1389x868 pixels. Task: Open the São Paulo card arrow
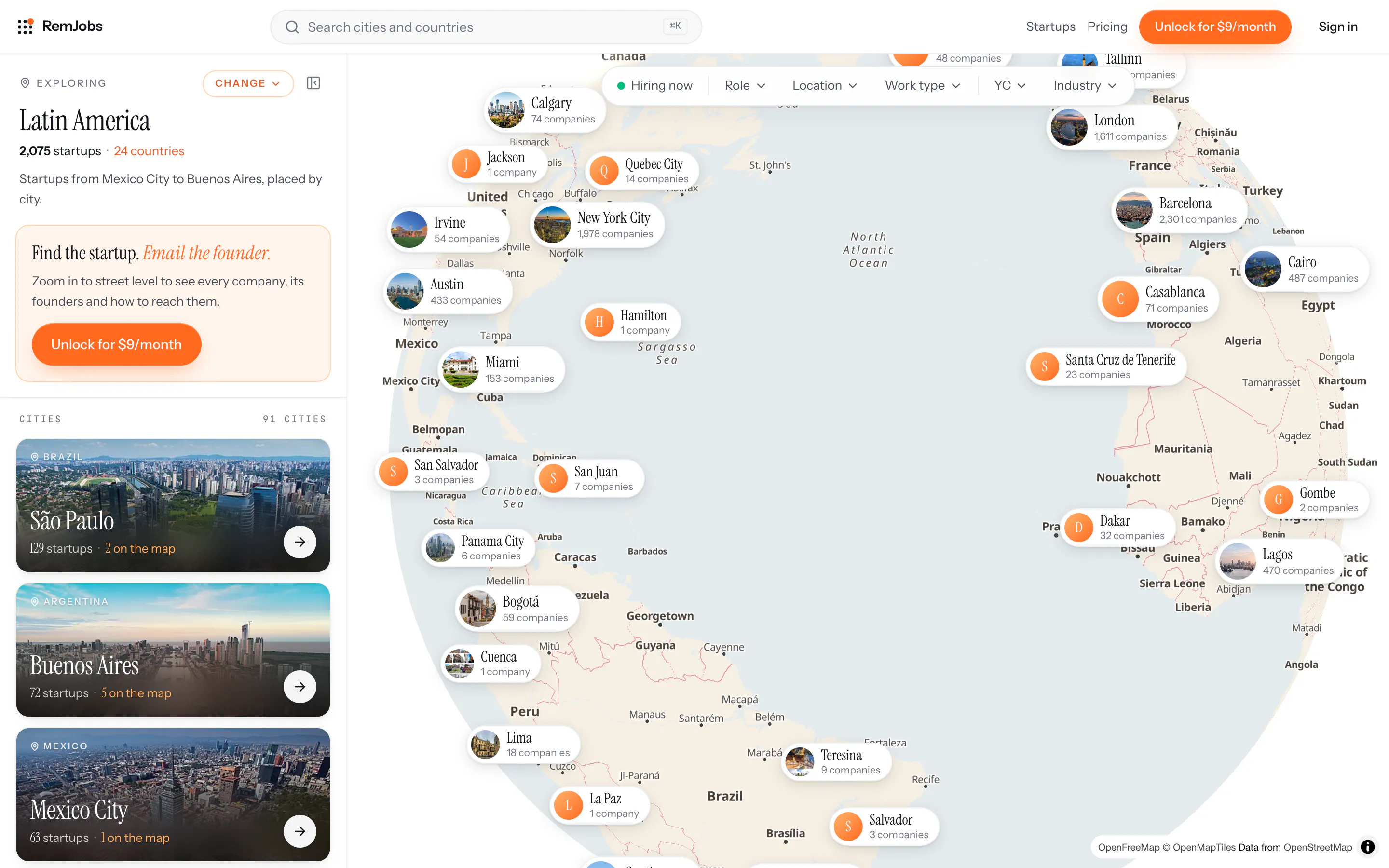click(x=300, y=542)
